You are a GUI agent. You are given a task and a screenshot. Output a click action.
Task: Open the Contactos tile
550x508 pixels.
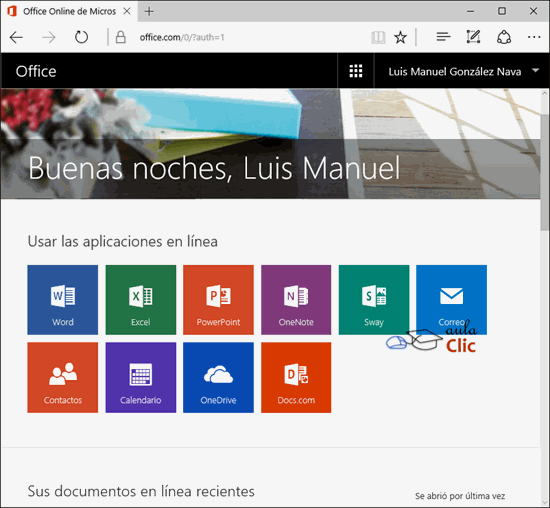[63, 377]
